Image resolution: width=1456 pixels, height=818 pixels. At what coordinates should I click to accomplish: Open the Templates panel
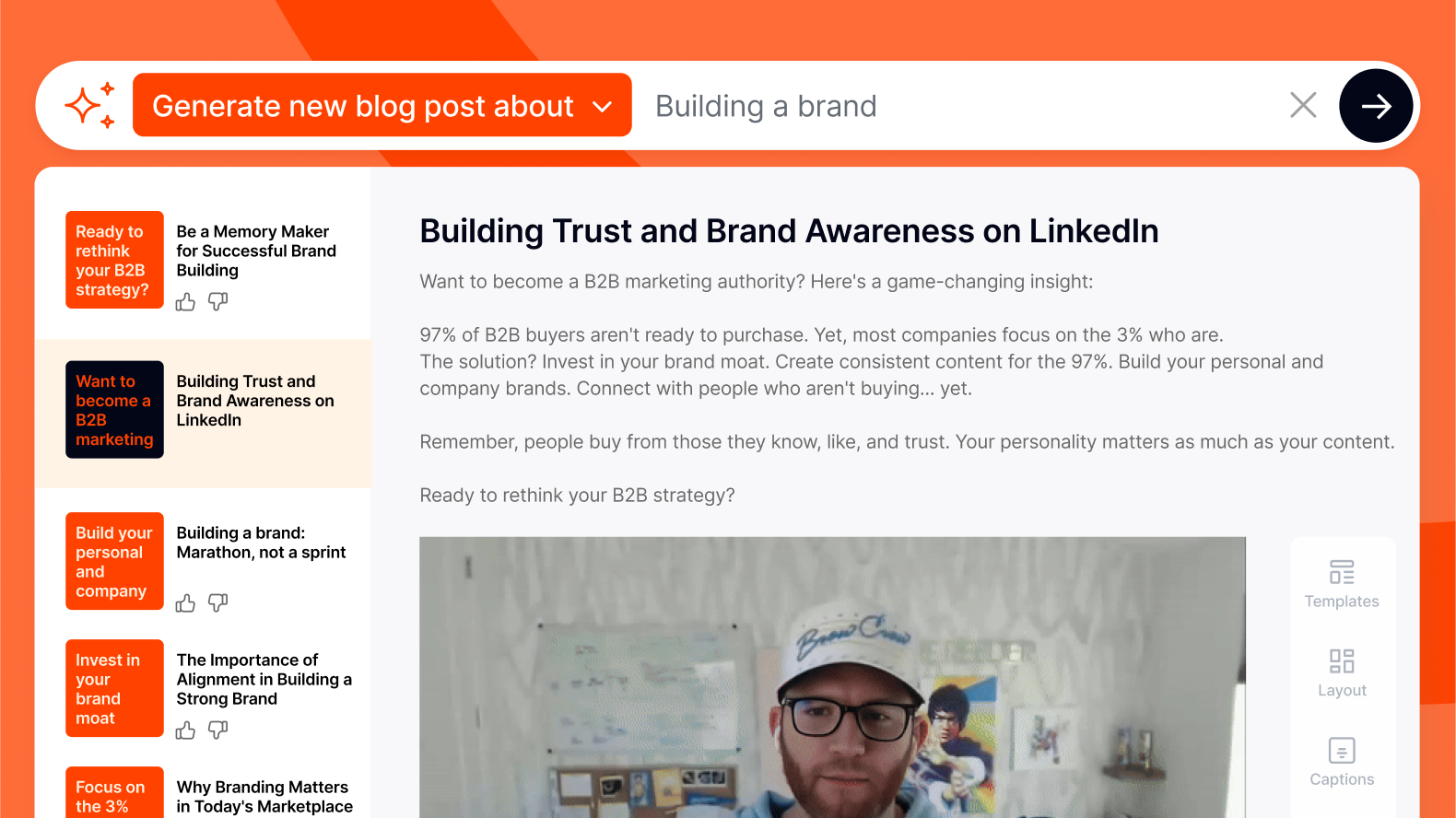coord(1341,584)
